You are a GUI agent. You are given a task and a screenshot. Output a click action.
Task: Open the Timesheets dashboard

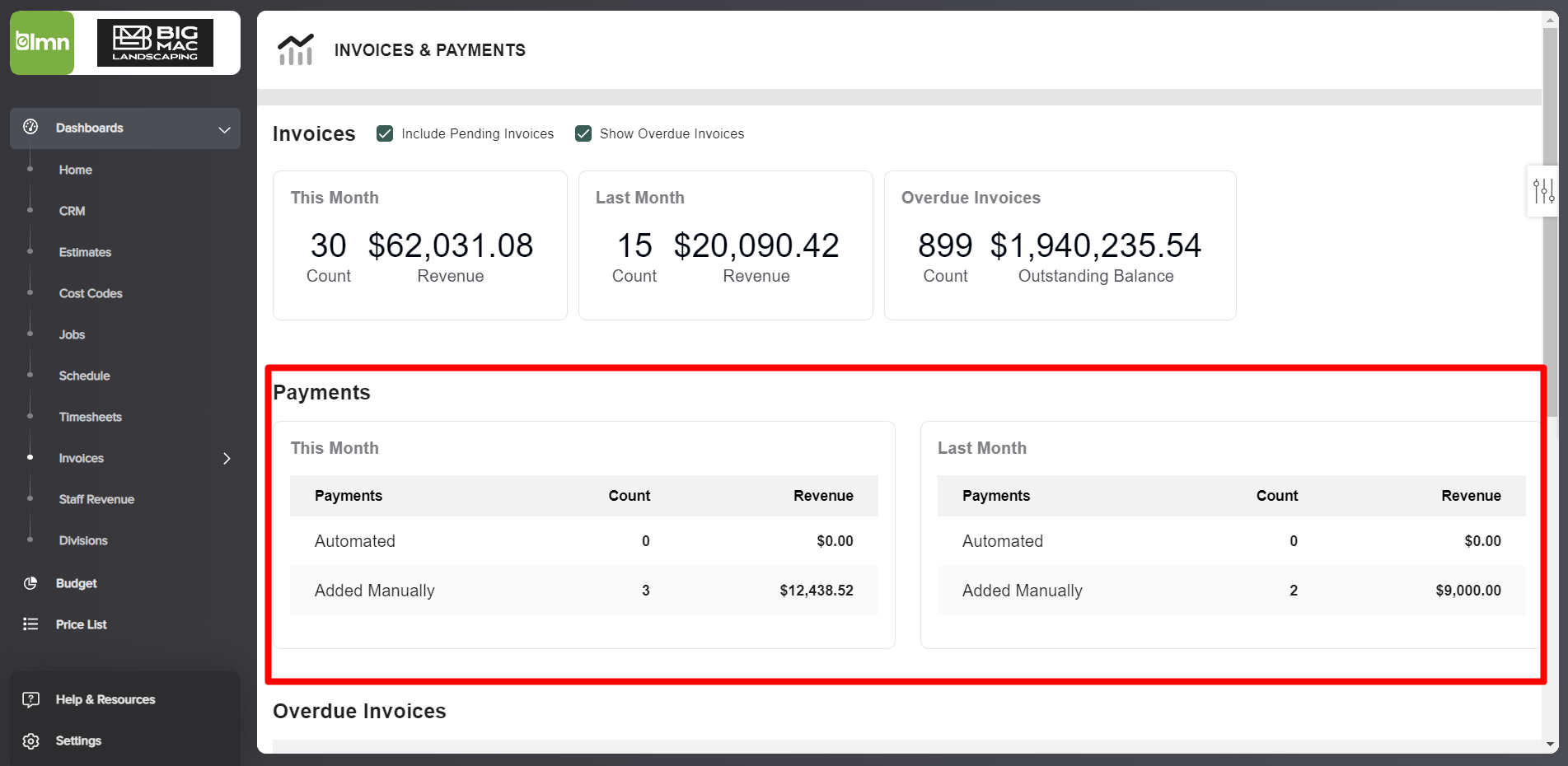click(90, 417)
